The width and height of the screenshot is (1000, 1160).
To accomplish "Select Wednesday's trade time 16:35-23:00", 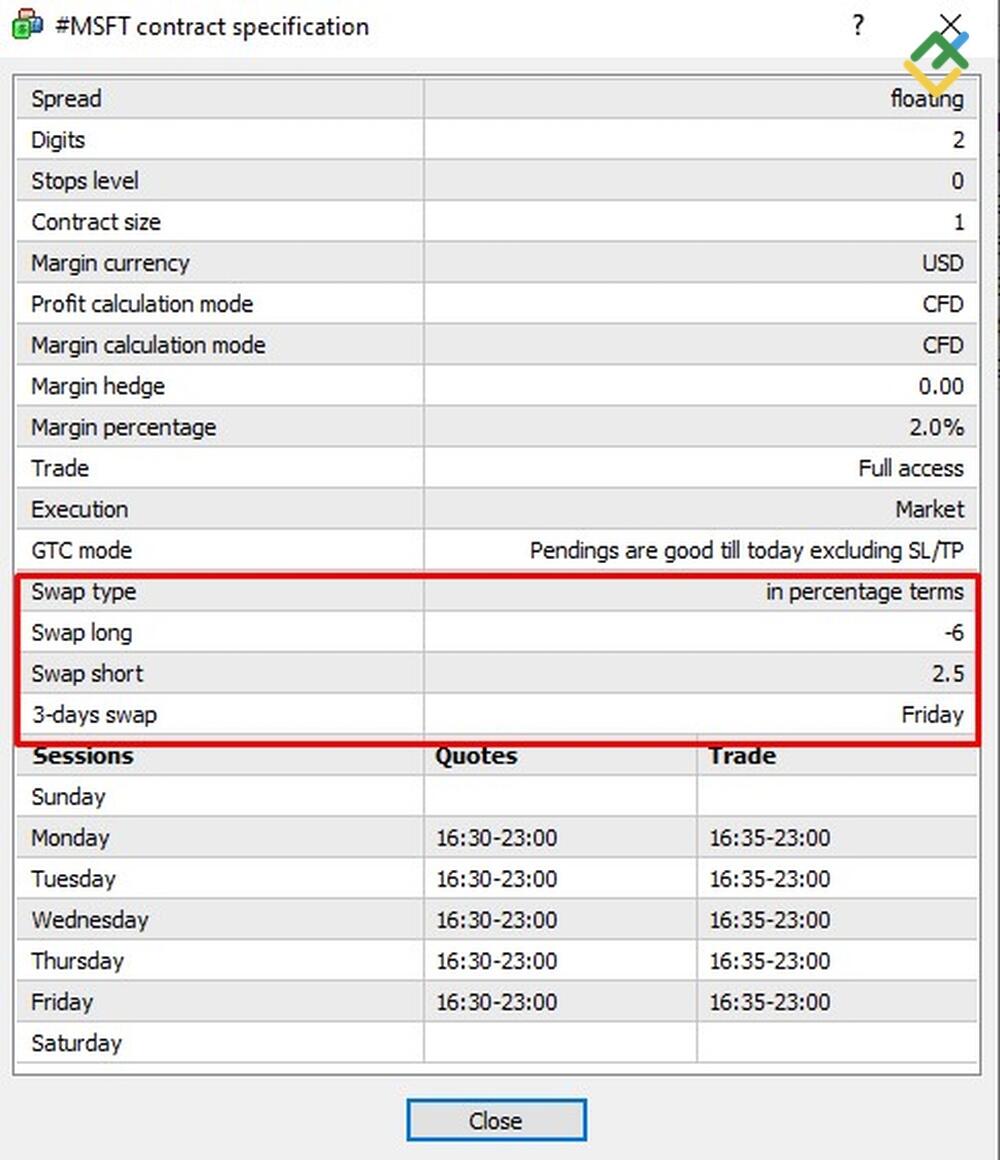I will coord(769,920).
